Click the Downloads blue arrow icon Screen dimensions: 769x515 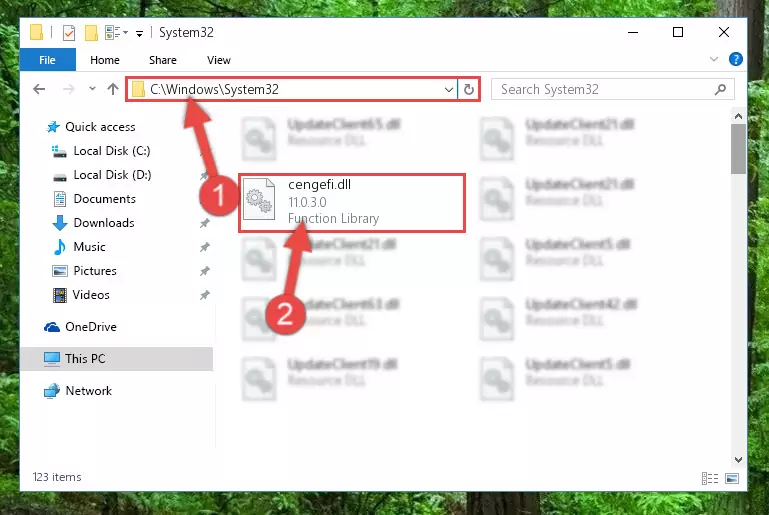point(60,223)
